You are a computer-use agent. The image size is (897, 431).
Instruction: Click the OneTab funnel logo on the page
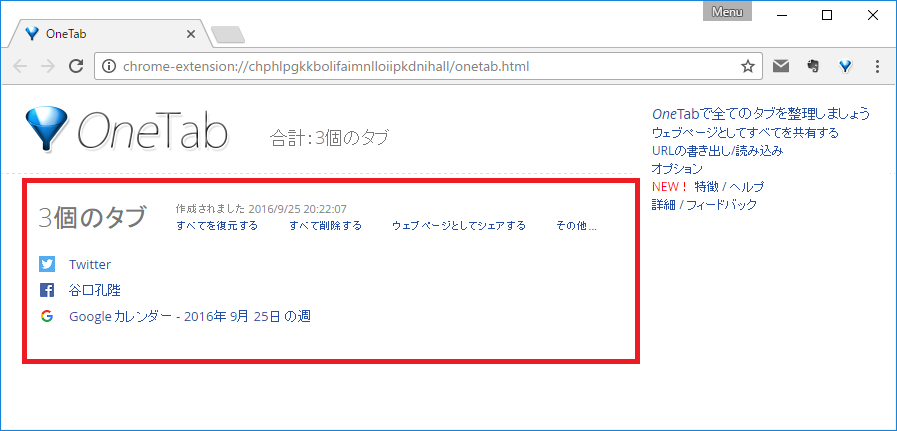pos(46,128)
